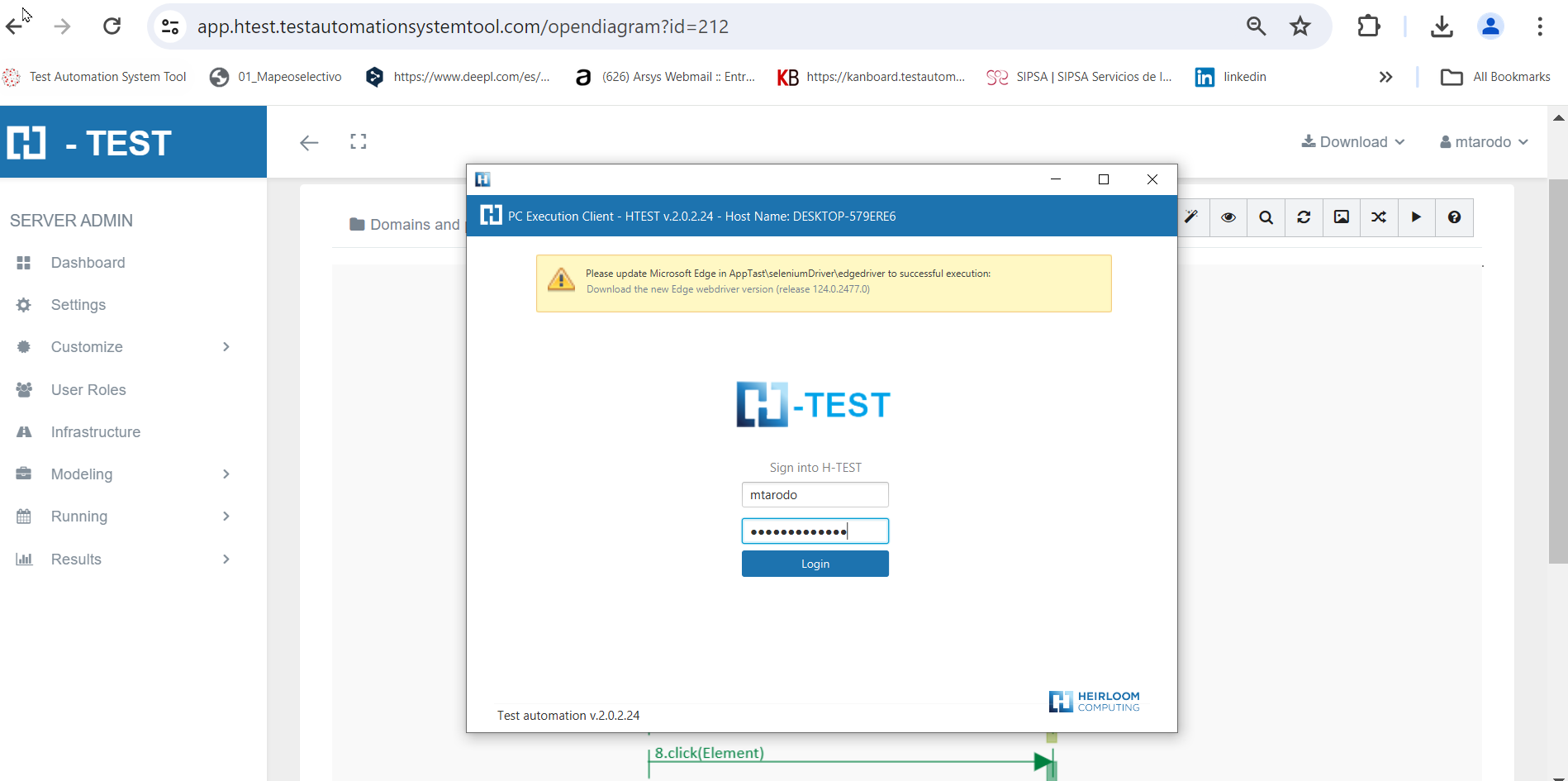
Task: Toggle the eye visibility icon in toolbar
Action: coord(1228,217)
